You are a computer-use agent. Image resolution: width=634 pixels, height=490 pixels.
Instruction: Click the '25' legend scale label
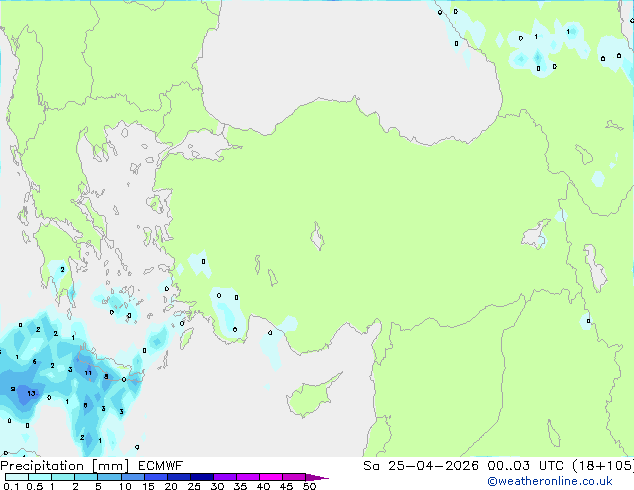pos(194,486)
